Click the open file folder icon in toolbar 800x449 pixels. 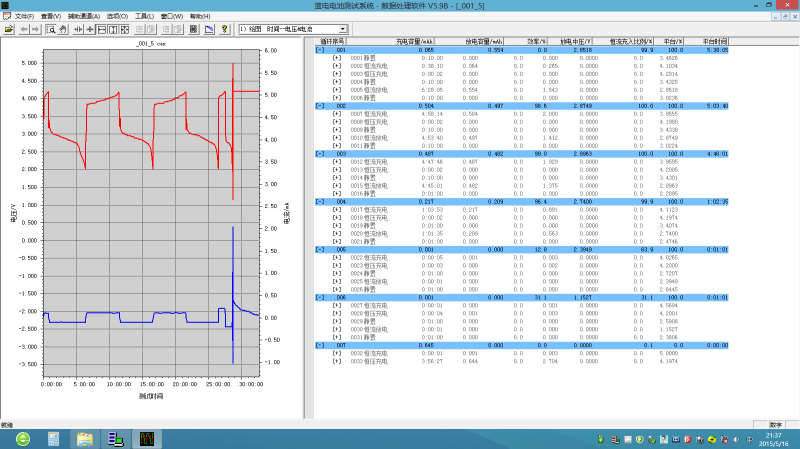[9, 29]
